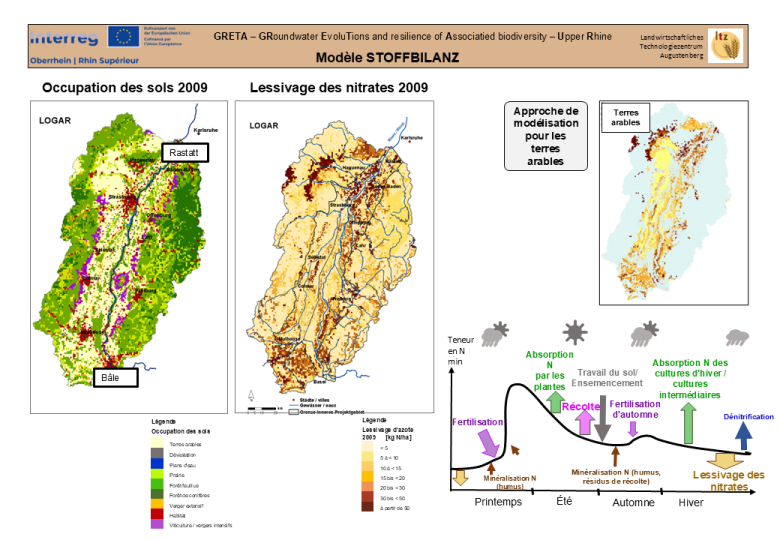780x540 pixels.
Task: Click the '15 bis <20' orange swatch
Action: tap(368, 476)
